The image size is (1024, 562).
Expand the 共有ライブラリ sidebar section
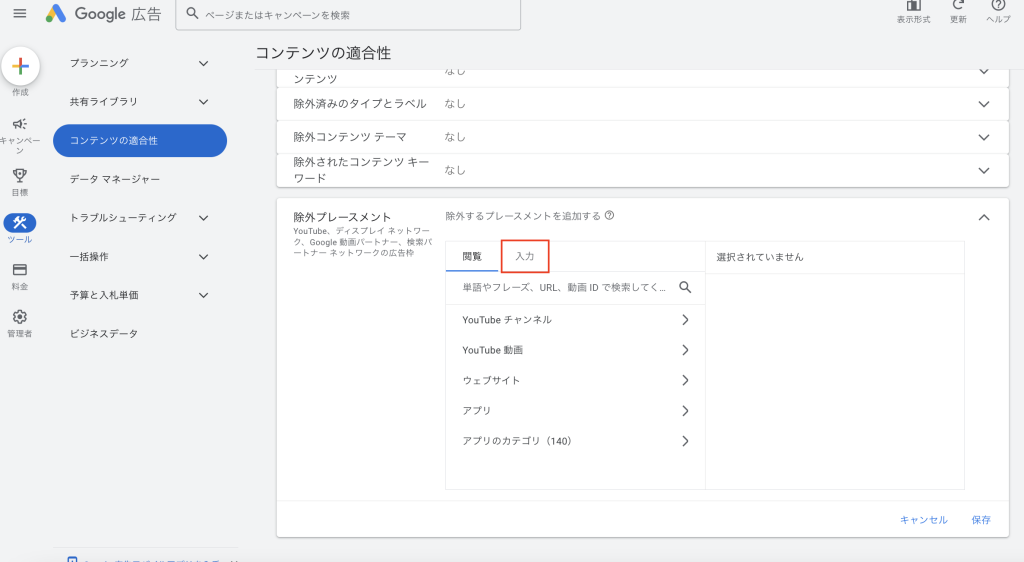203,102
